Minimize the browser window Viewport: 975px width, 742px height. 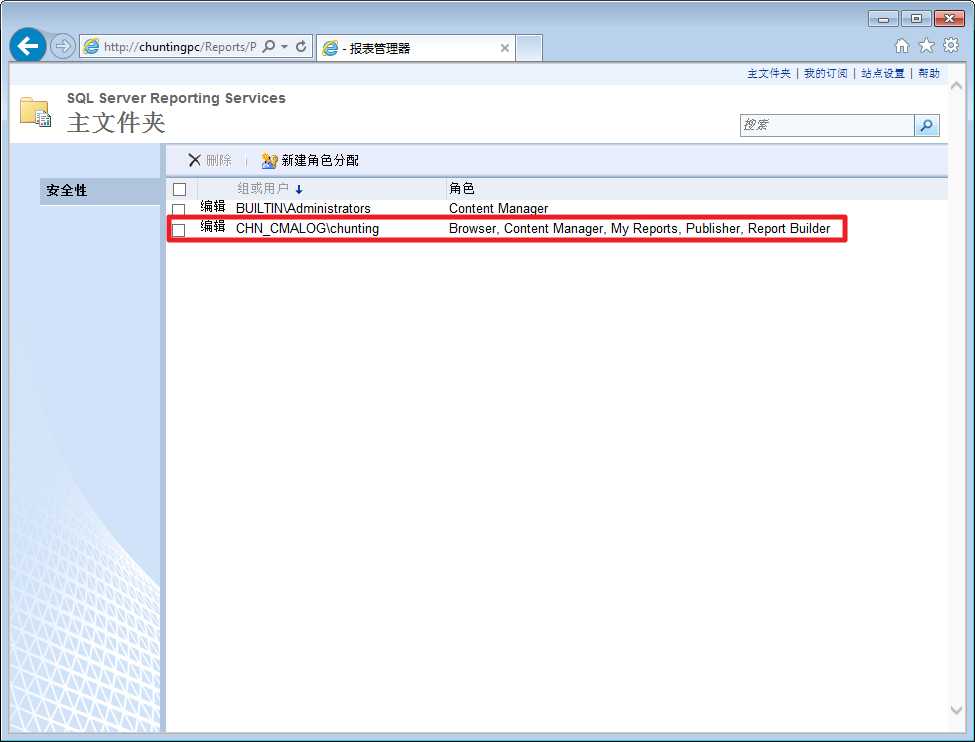[x=883, y=19]
